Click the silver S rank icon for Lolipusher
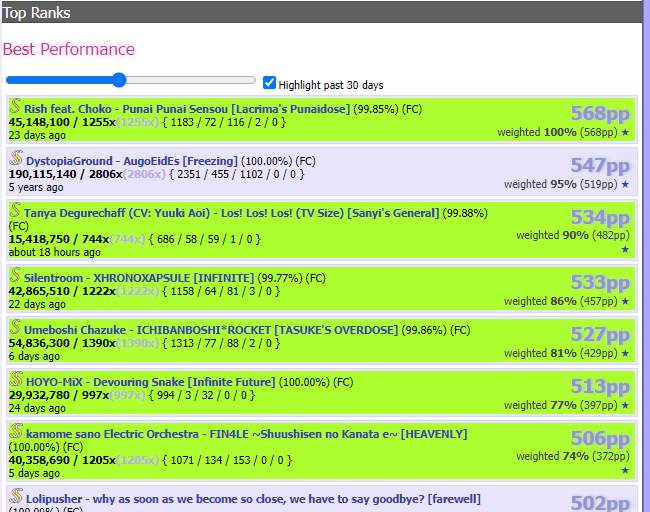This screenshot has height=512, width=650. coord(16,496)
